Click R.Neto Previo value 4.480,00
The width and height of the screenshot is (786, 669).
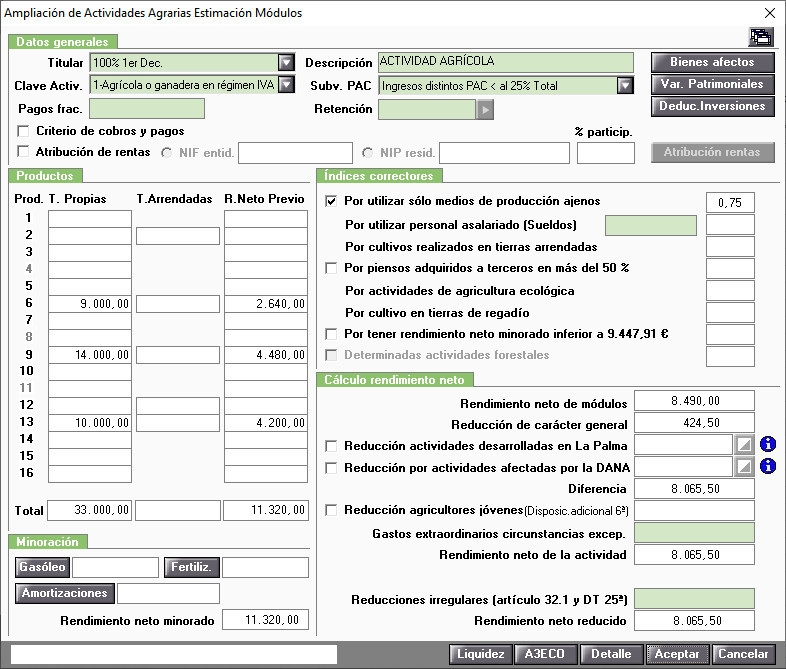(266, 355)
